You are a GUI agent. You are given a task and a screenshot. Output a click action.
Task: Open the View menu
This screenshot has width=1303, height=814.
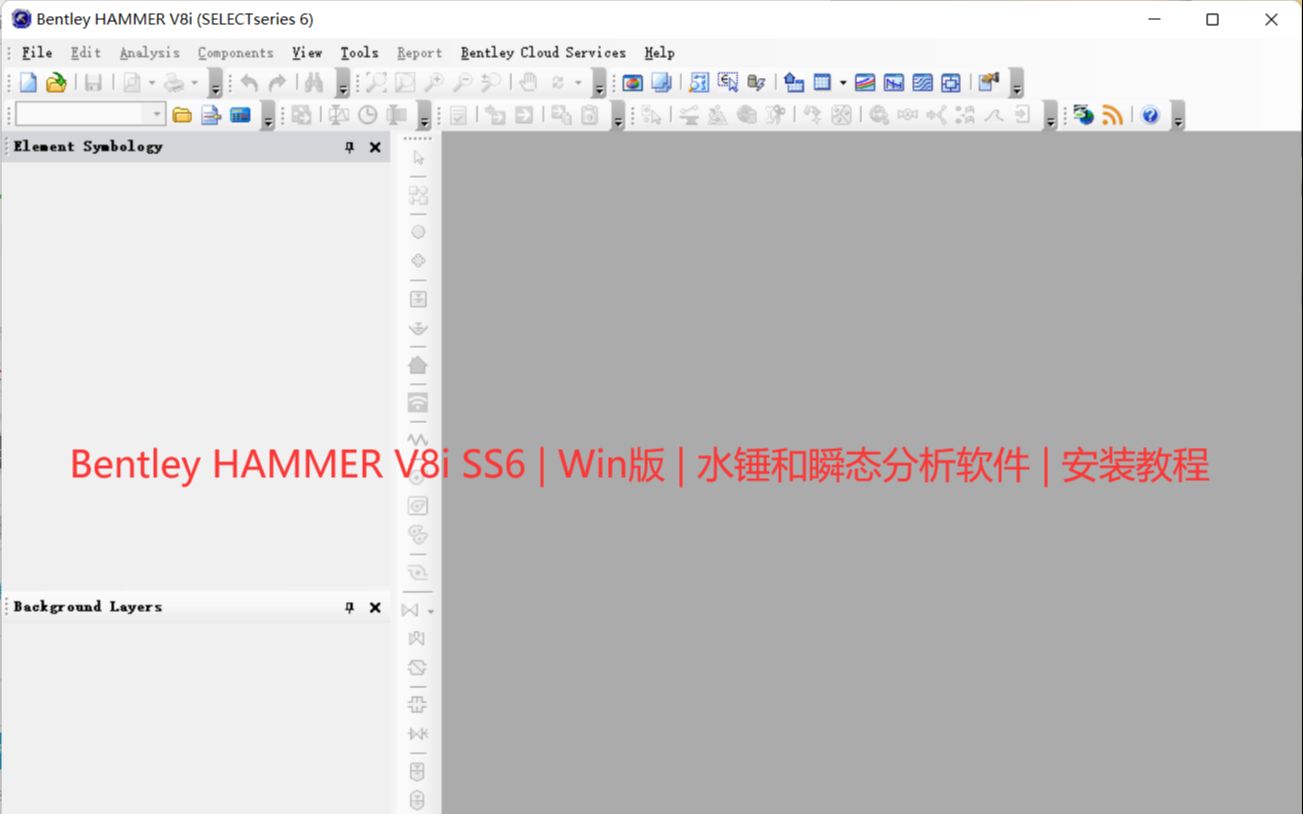point(307,53)
